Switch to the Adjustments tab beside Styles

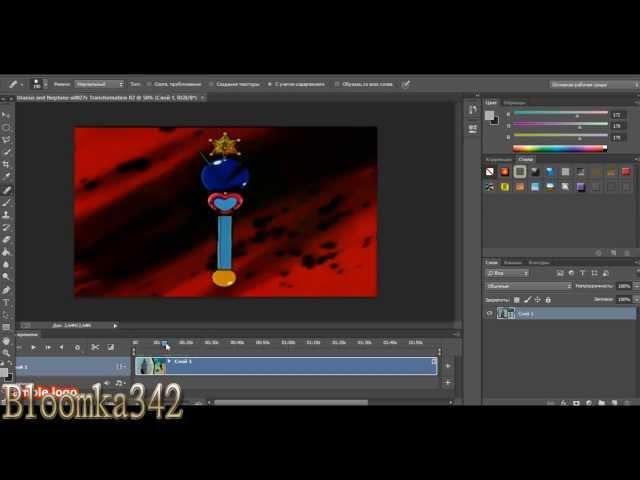tap(499, 159)
